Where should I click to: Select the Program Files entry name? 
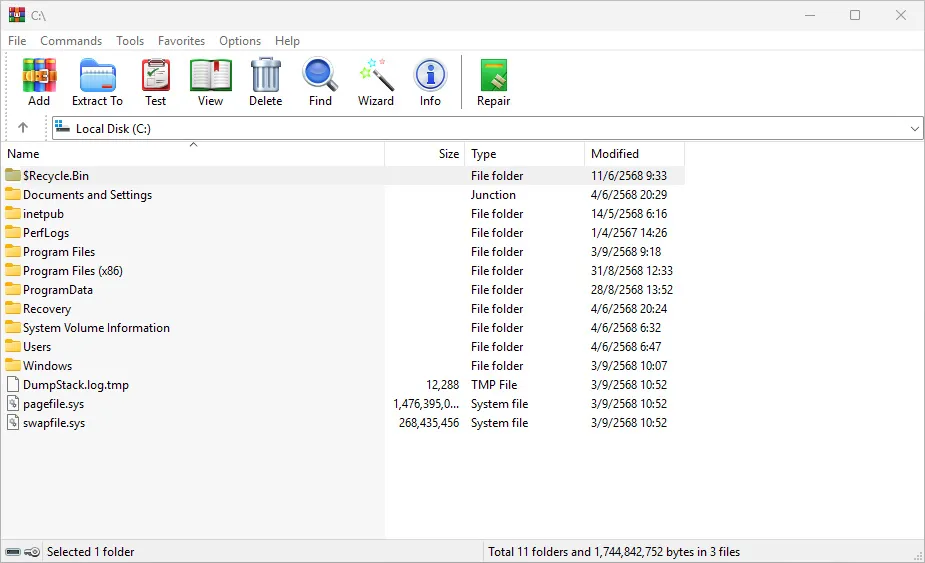(x=59, y=252)
